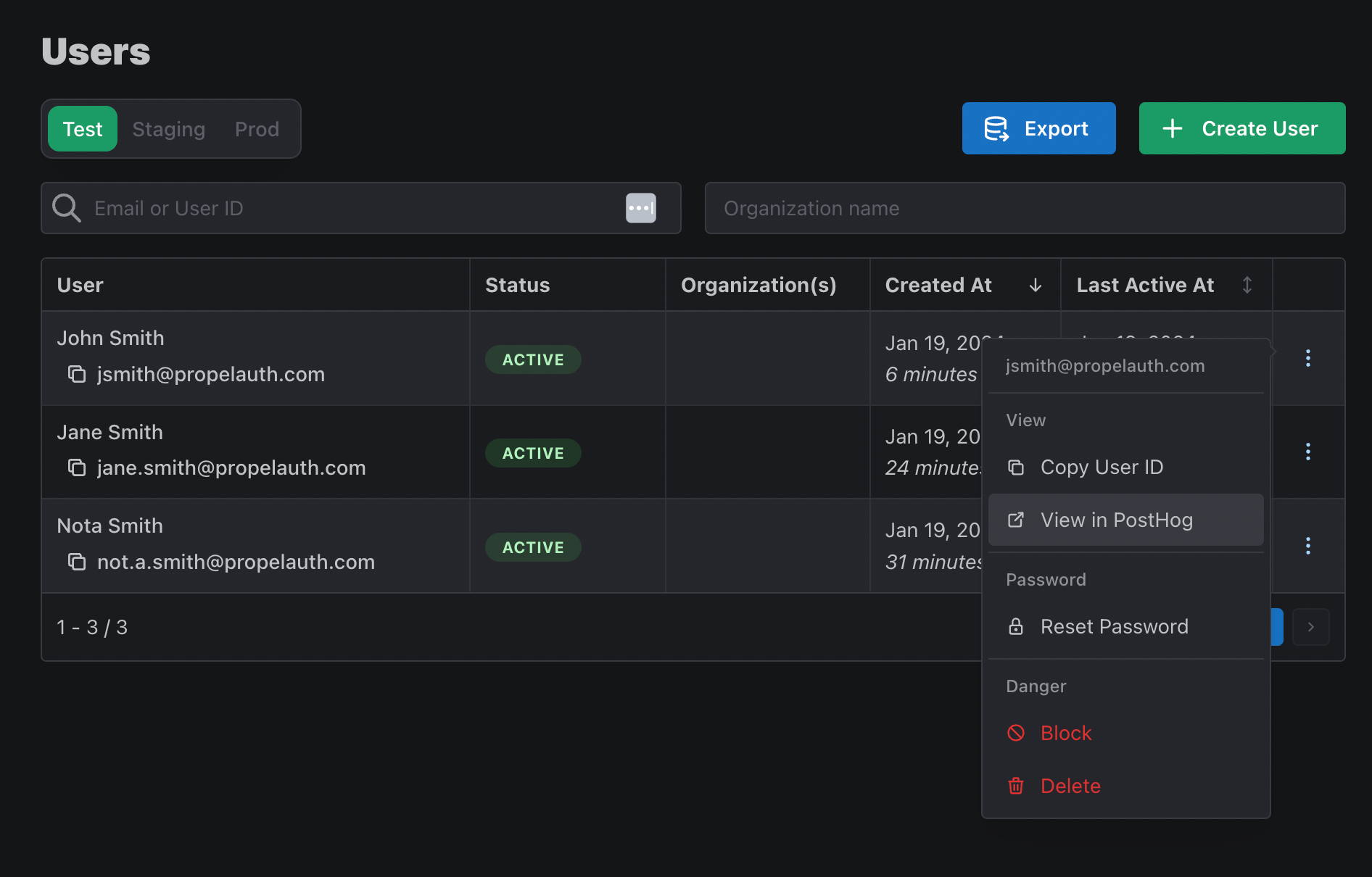Copy jane.smith@propelauth.com using the copy icon

(77, 467)
